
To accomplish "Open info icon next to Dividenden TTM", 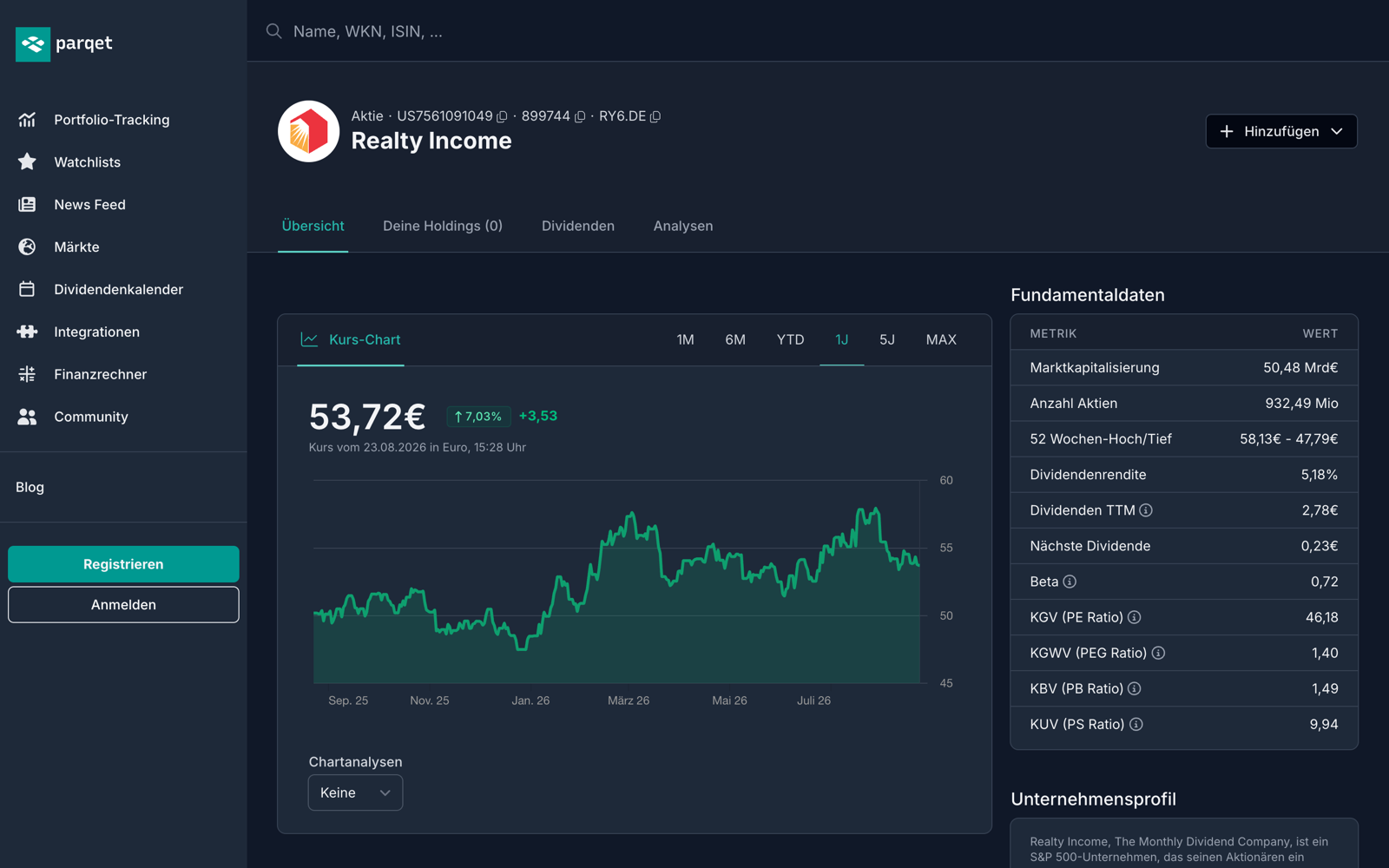I will click(1146, 510).
